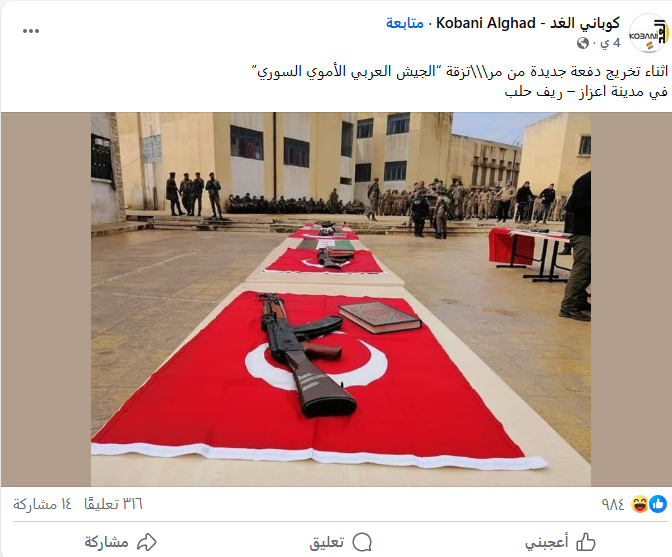Open the Kobani Alghad page name link
Screen dimensions: 672x557
tap(528, 23)
